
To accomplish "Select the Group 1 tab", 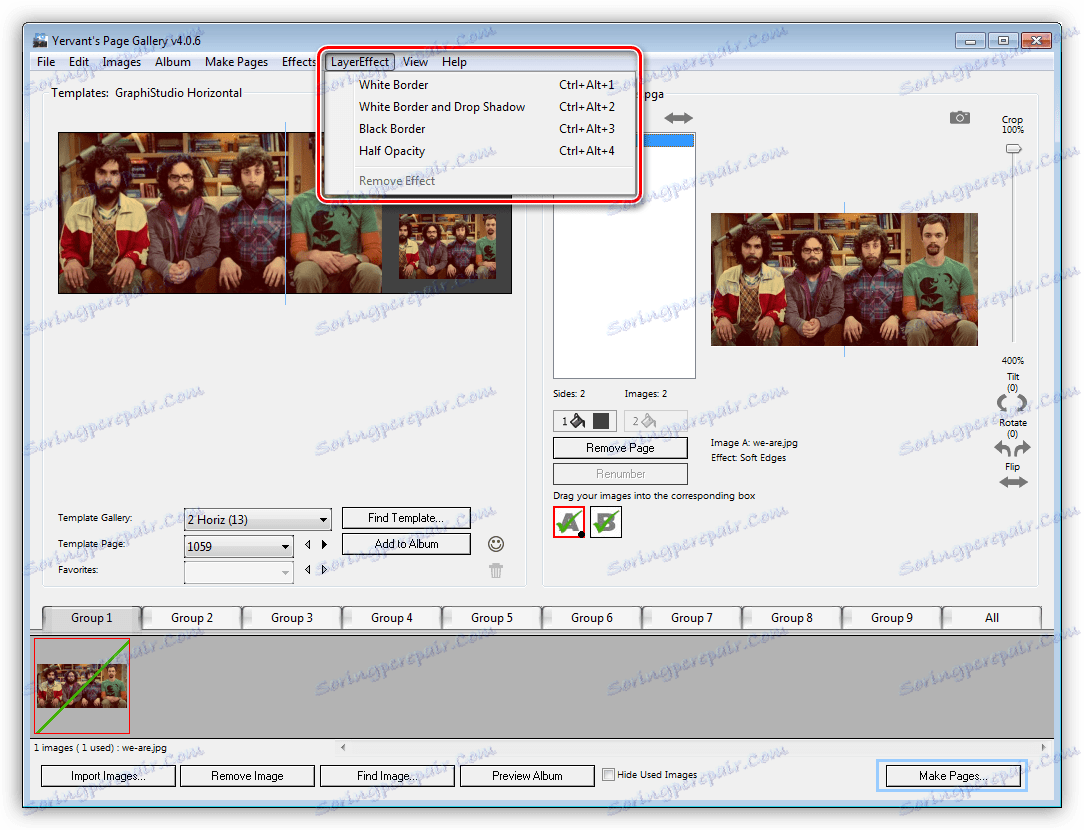I will pyautogui.click(x=91, y=618).
